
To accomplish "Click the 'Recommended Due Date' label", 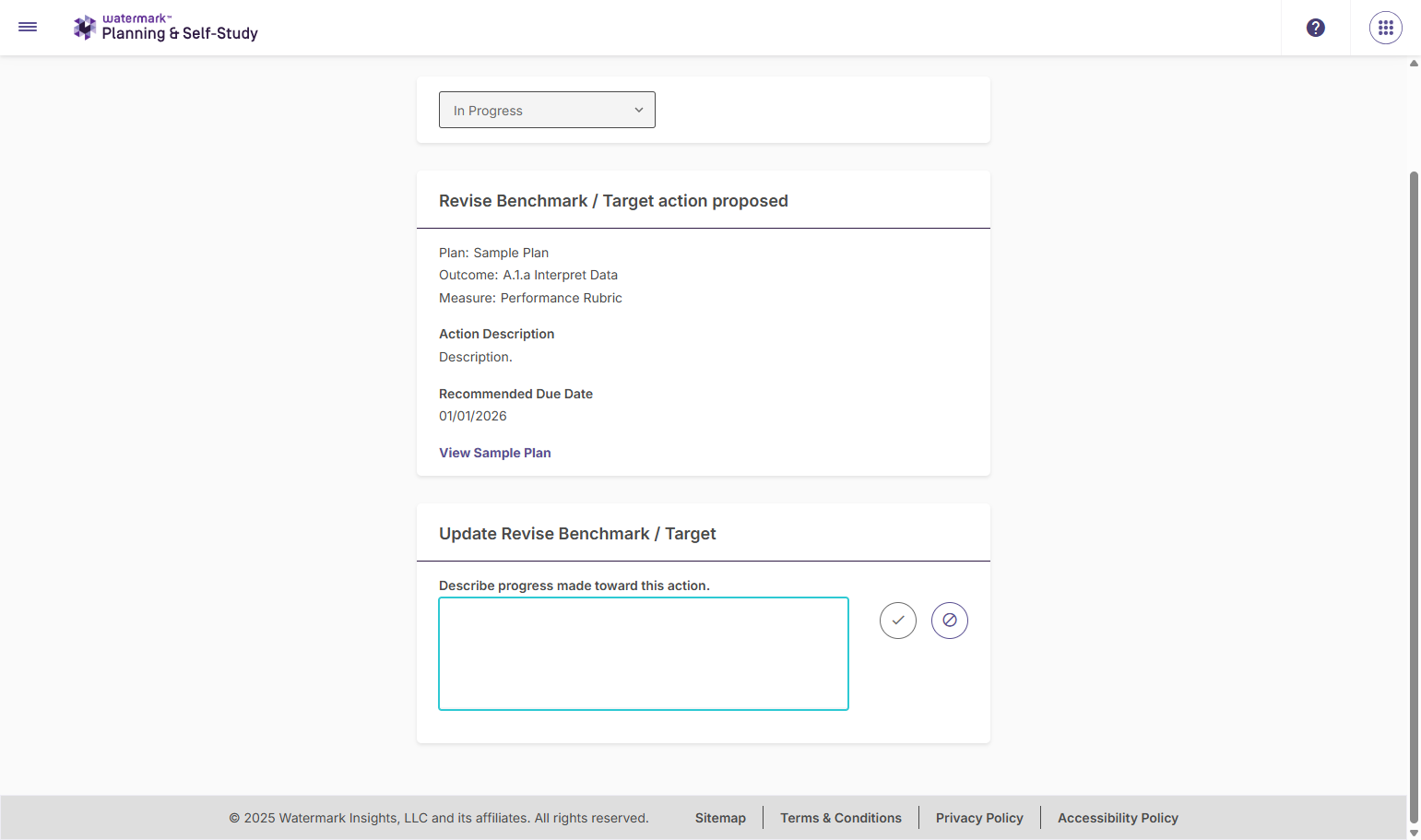I will point(515,394).
